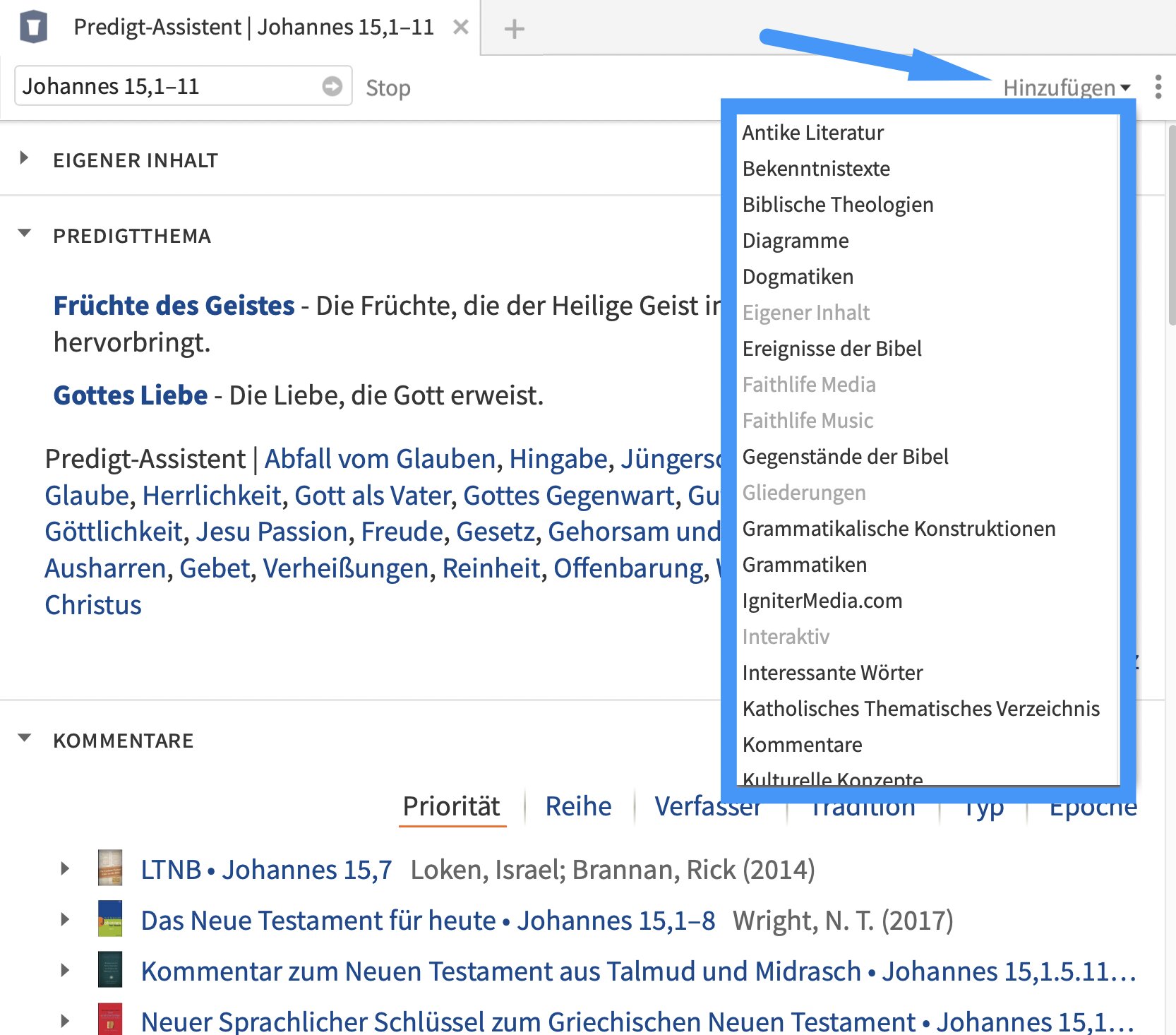1176x1035 pixels.
Task: Click the greyed Gliederungen entry
Action: [804, 493]
